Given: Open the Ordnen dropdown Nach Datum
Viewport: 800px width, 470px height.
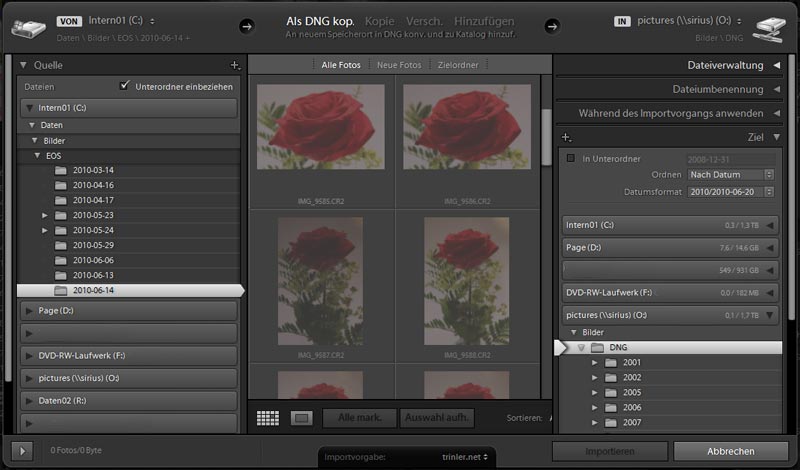Looking at the screenshot, I should point(731,175).
